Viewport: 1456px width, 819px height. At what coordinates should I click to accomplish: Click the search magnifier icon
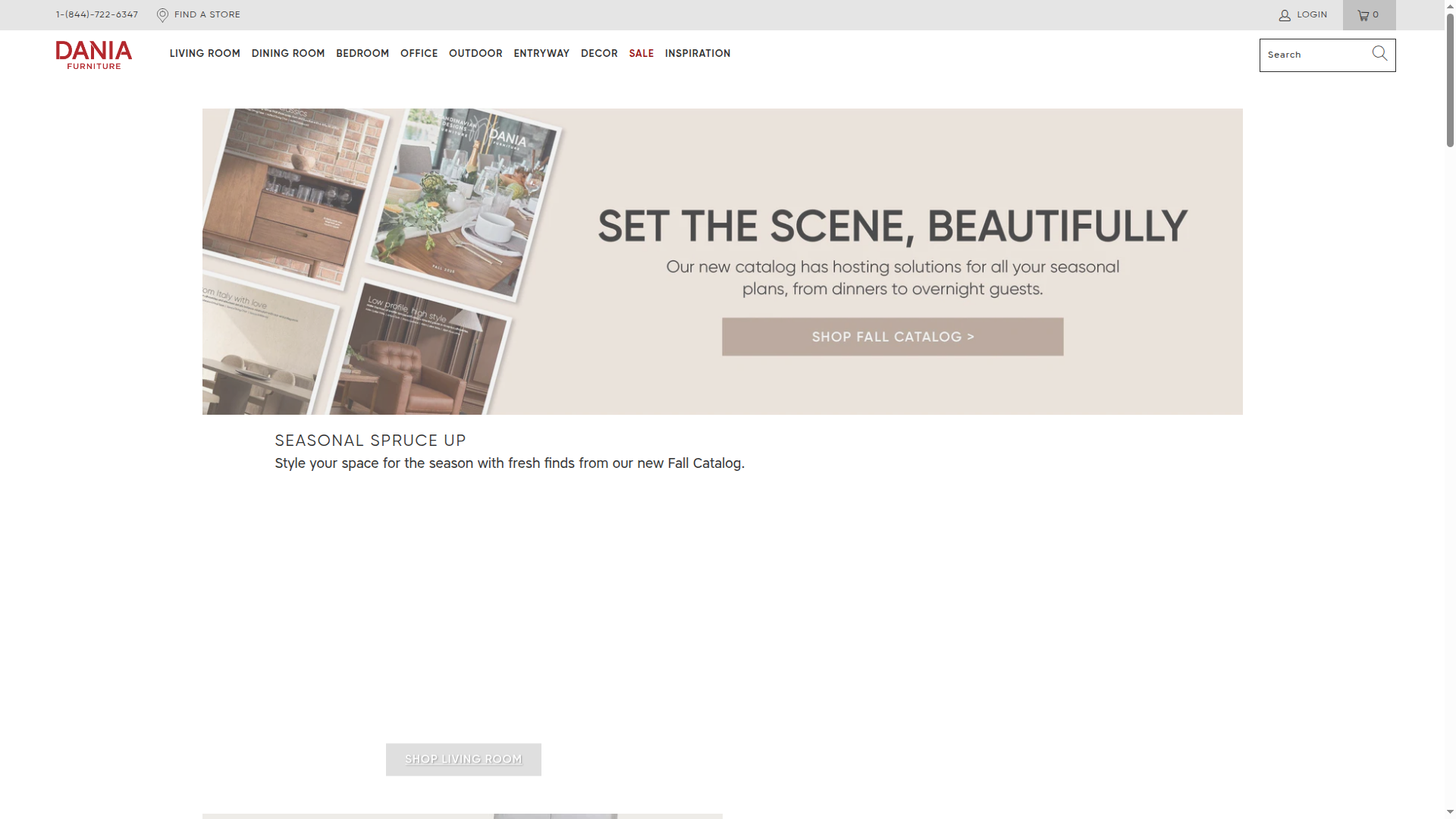(x=1379, y=53)
